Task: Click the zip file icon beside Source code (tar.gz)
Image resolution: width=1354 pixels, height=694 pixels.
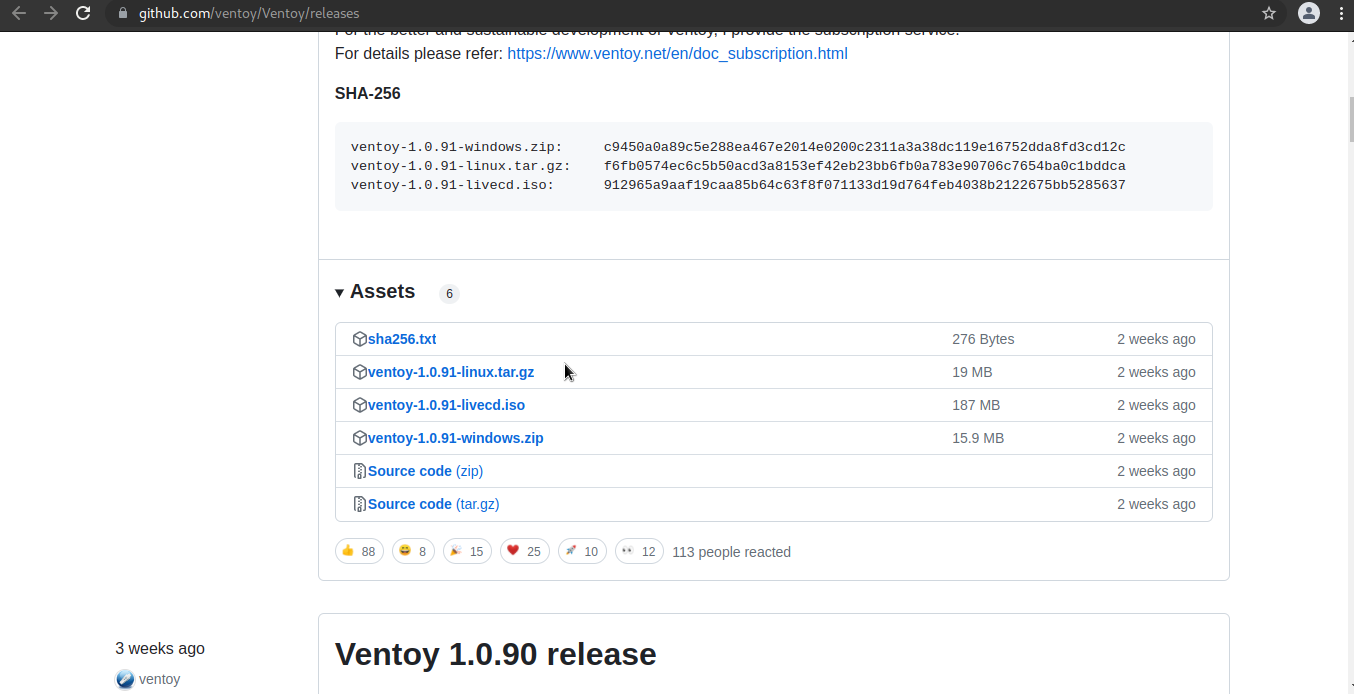Action: [360, 504]
